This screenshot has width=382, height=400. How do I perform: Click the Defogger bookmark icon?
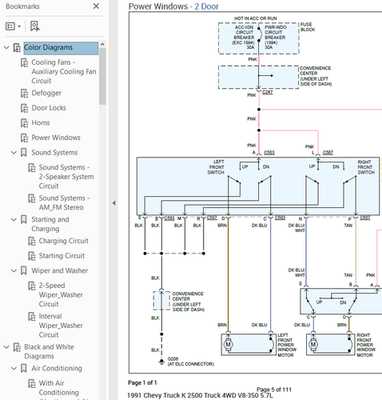point(24,93)
